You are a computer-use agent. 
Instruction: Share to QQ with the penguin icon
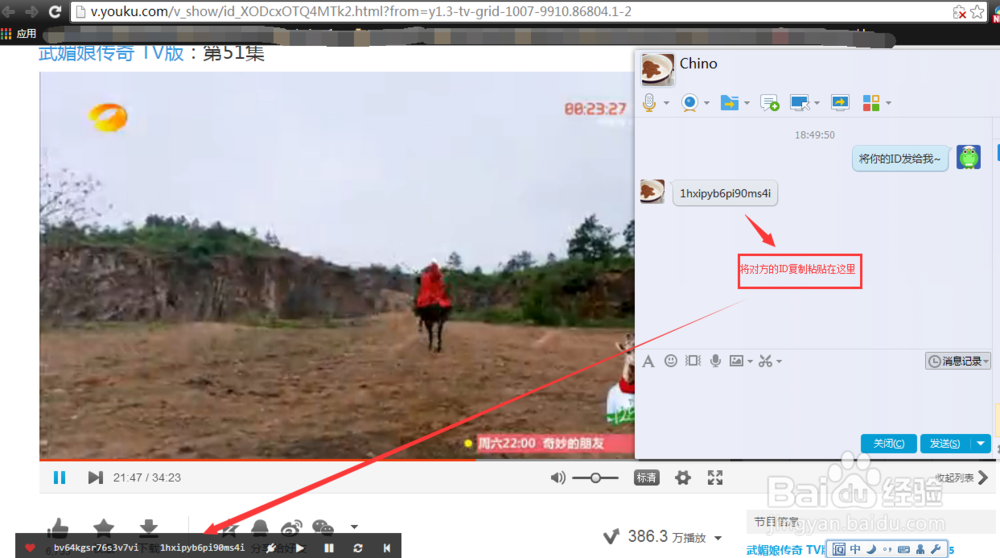[260, 527]
